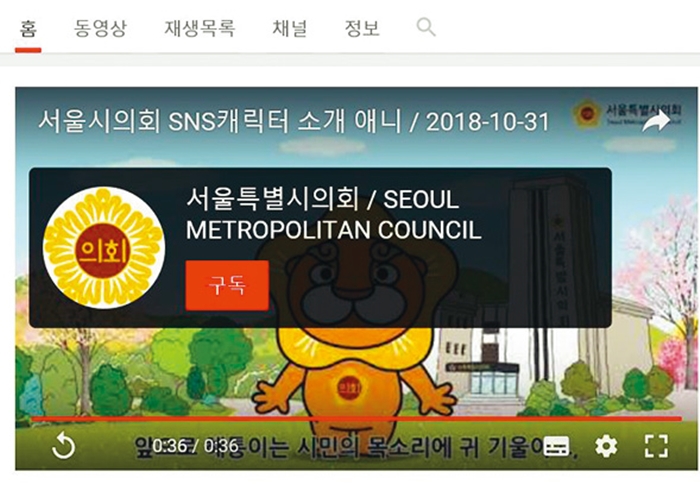Seek on the red video progress bar
The width and height of the screenshot is (700, 490).
356,419
